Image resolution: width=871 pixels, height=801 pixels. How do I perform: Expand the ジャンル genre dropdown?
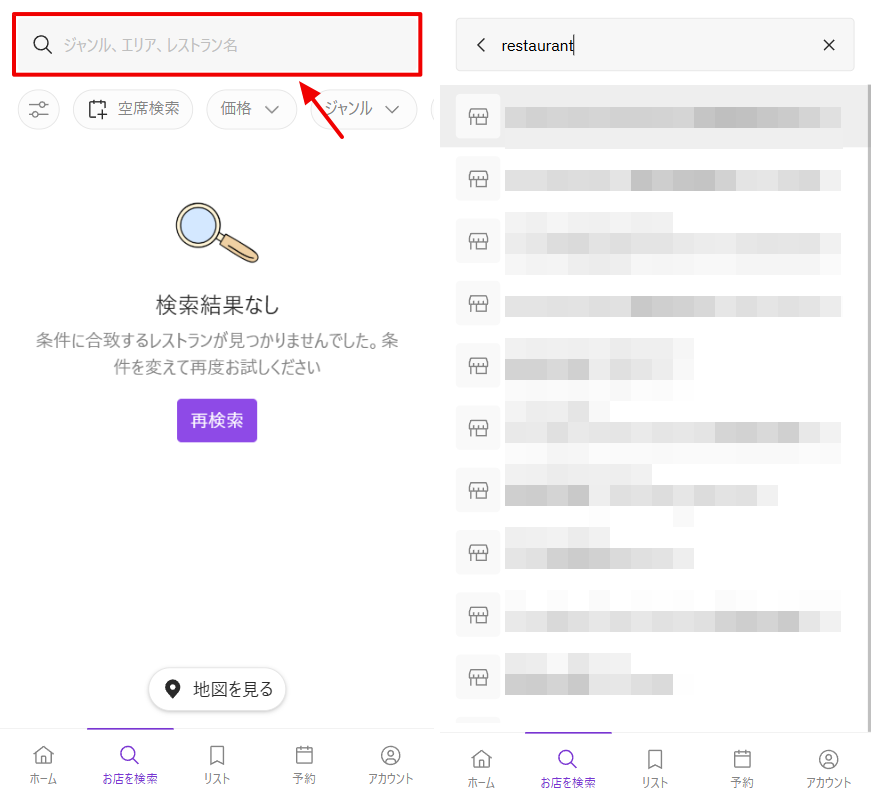click(363, 109)
